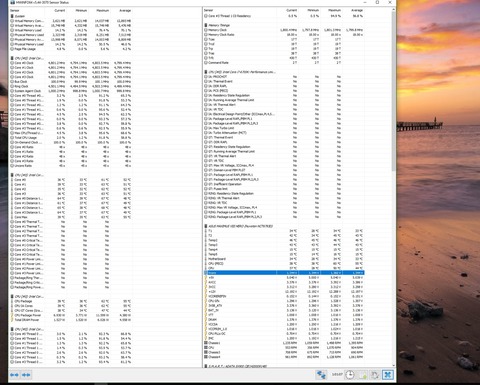480x385 pixels.
Task: Select the System group header row
Action: pyautogui.click(x=71, y=16)
